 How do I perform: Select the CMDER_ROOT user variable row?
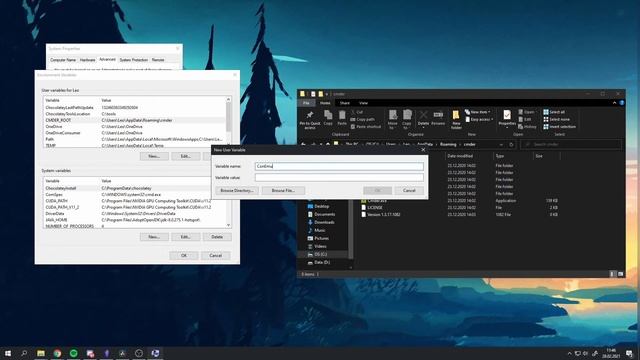tap(135, 120)
